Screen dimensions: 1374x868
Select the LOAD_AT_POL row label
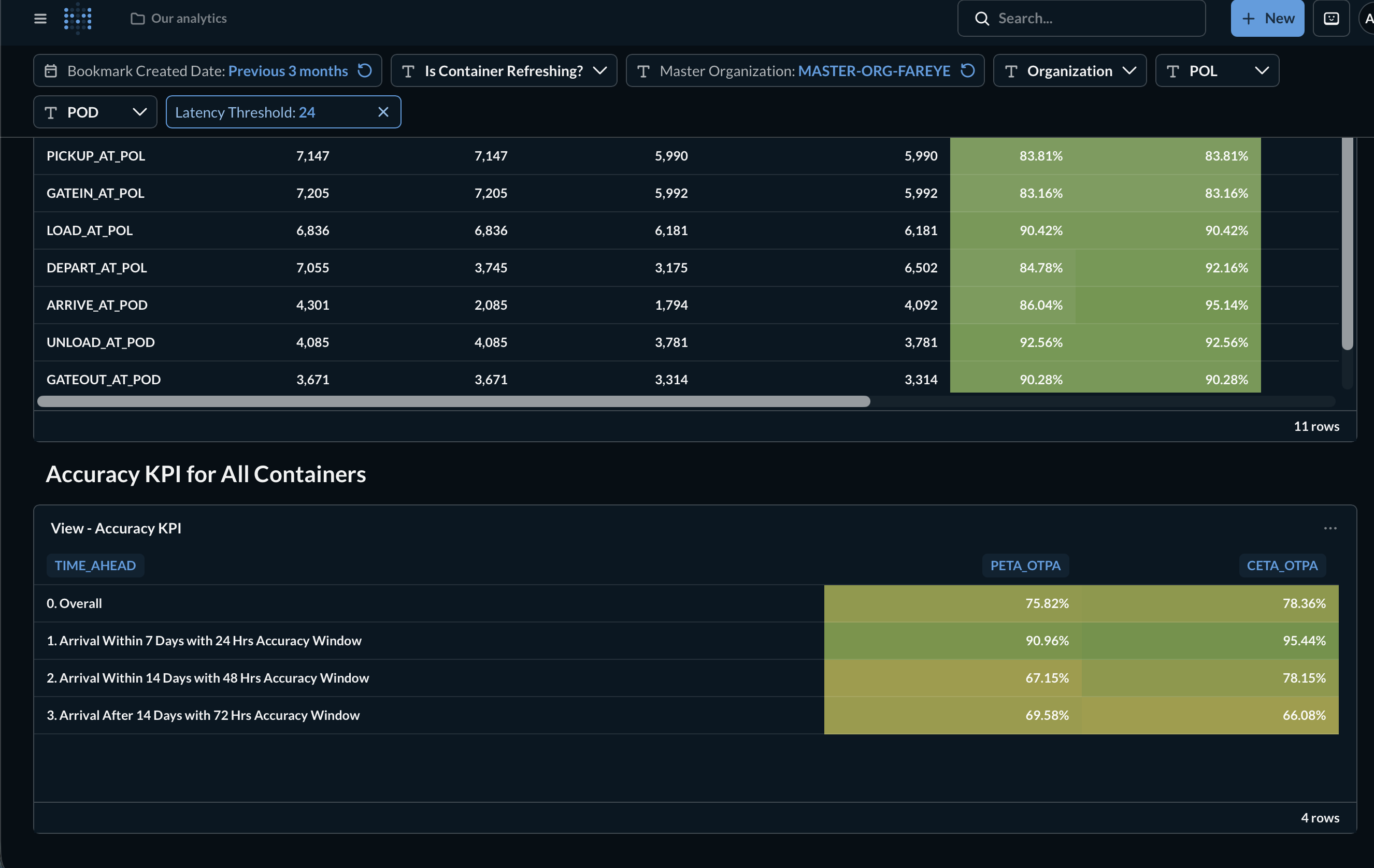pos(90,230)
